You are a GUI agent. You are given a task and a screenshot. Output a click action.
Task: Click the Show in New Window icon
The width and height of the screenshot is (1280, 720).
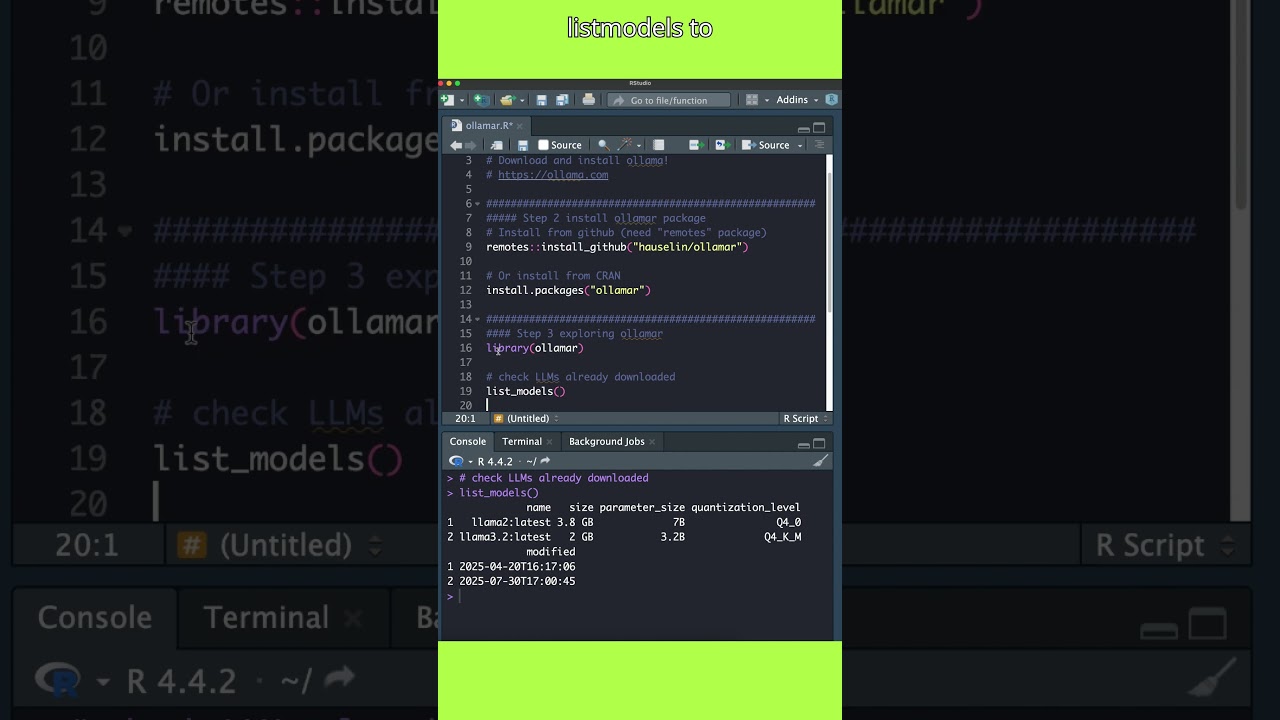point(496,145)
